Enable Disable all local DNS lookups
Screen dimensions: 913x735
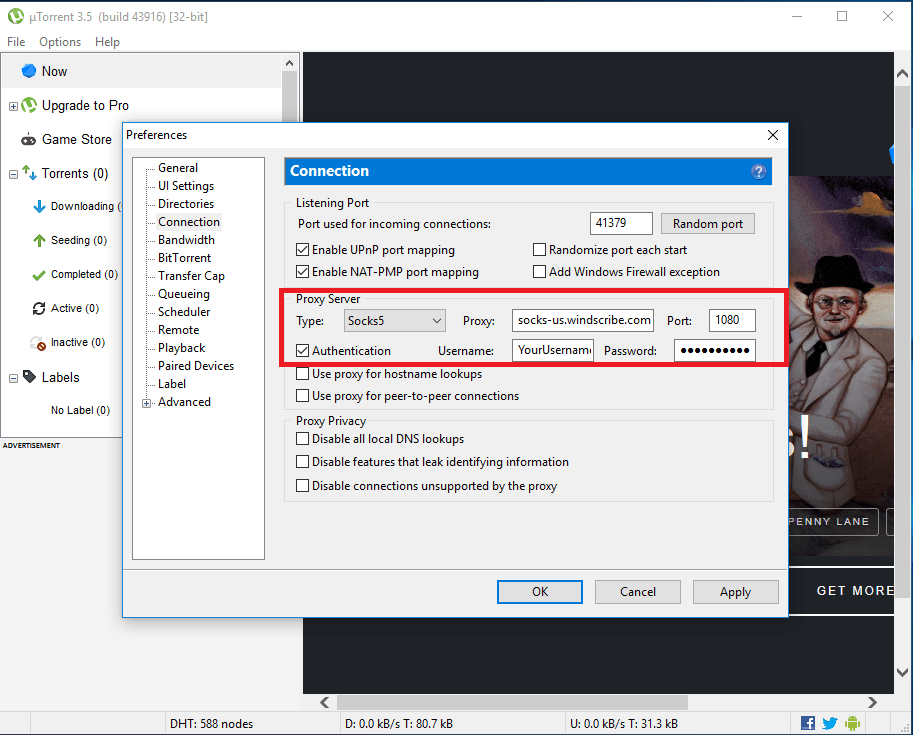[302, 439]
